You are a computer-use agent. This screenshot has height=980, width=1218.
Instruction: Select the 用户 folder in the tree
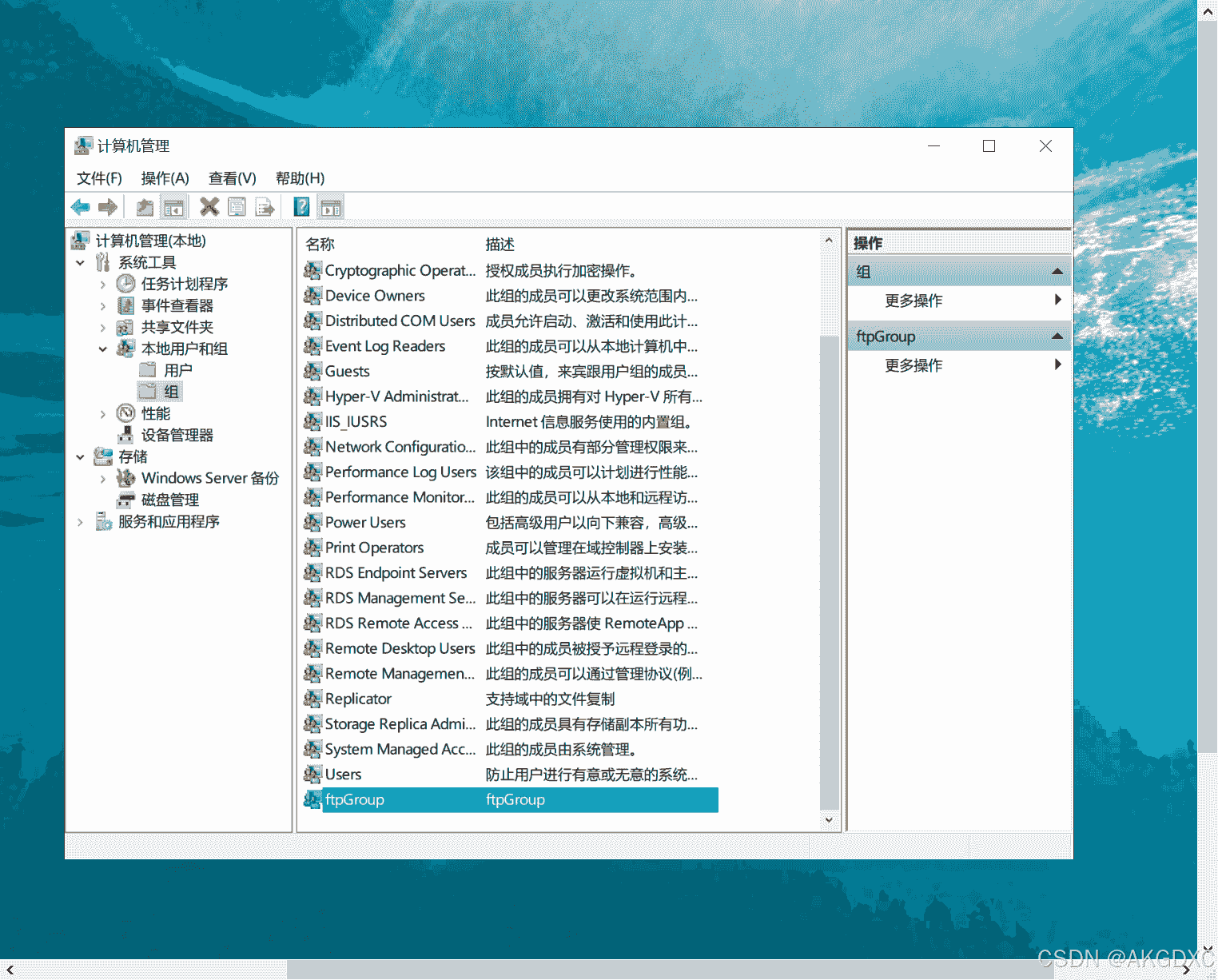(177, 370)
